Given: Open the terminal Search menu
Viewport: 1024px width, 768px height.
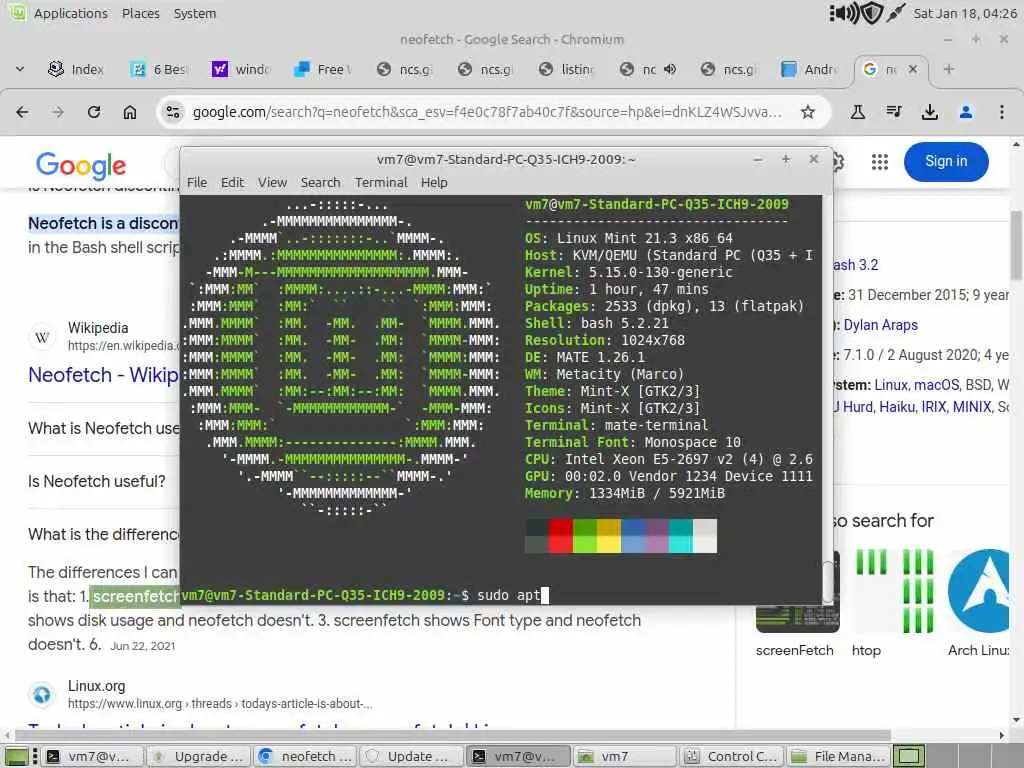Looking at the screenshot, I should tap(320, 183).
